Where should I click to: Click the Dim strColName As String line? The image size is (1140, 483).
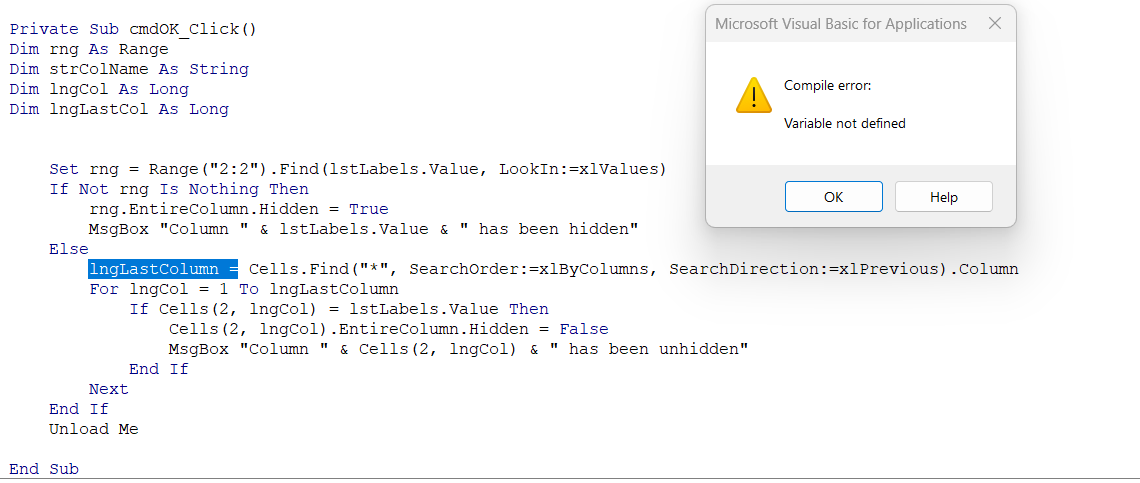click(129, 69)
